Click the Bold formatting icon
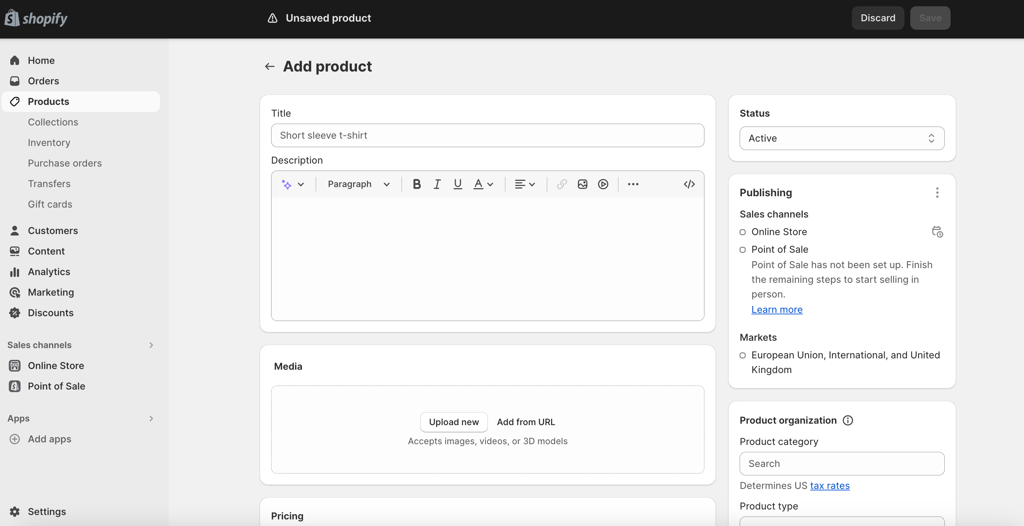Screen dimensions: 1024x526 (x=417, y=184)
